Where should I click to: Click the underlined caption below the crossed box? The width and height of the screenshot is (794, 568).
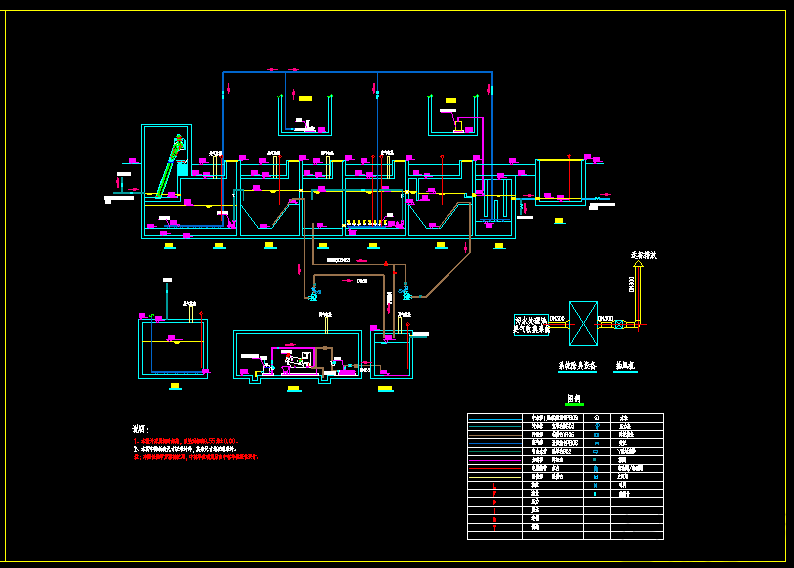tap(577, 366)
